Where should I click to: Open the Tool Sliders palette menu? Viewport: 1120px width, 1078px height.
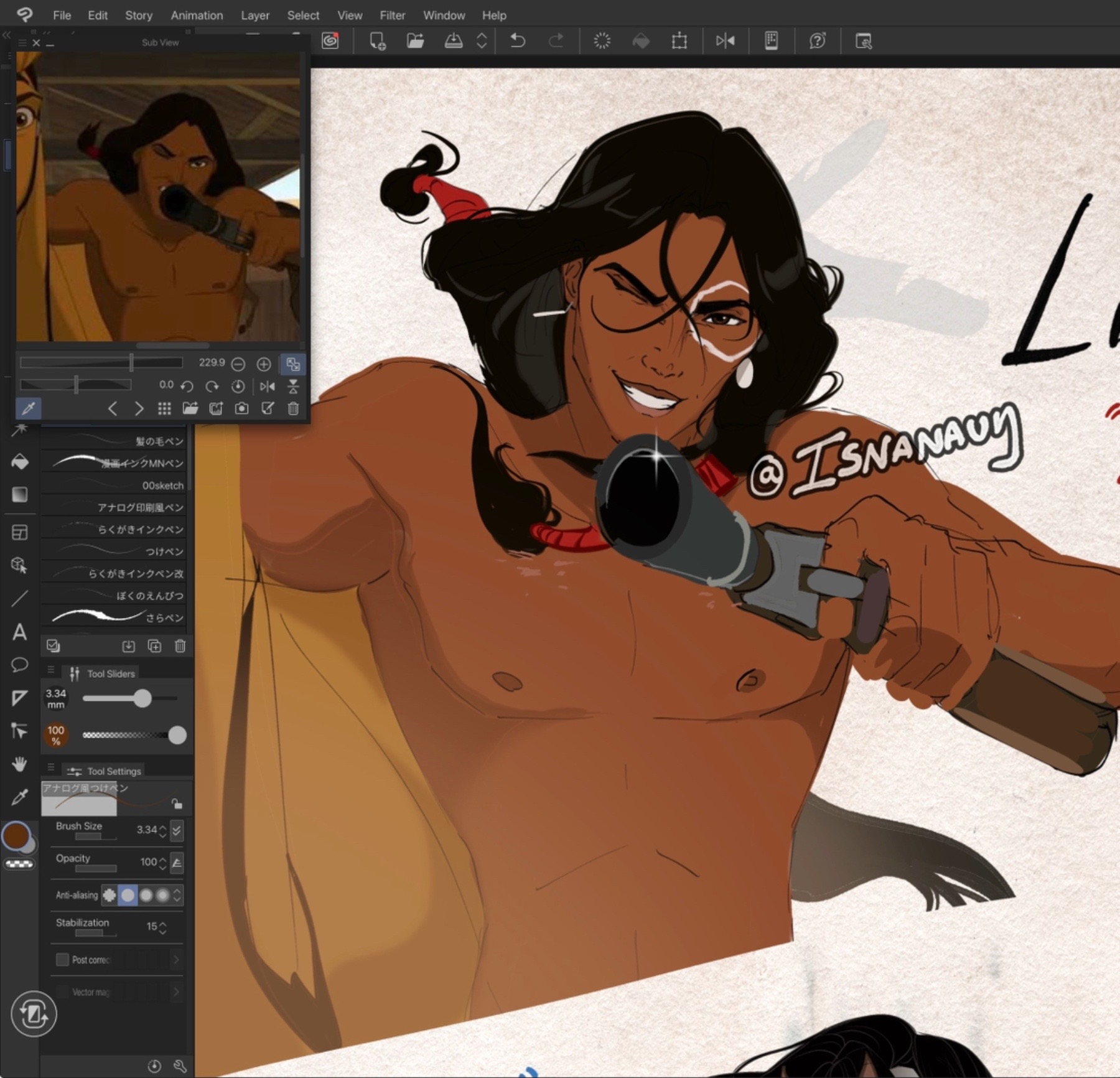point(51,670)
